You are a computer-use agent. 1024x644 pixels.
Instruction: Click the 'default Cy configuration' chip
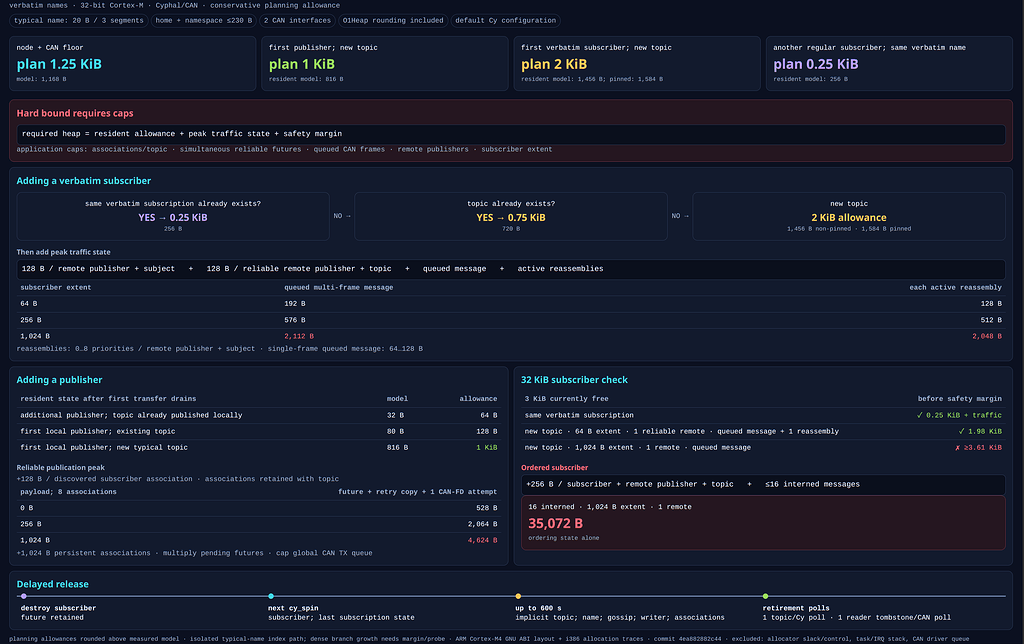click(x=505, y=20)
